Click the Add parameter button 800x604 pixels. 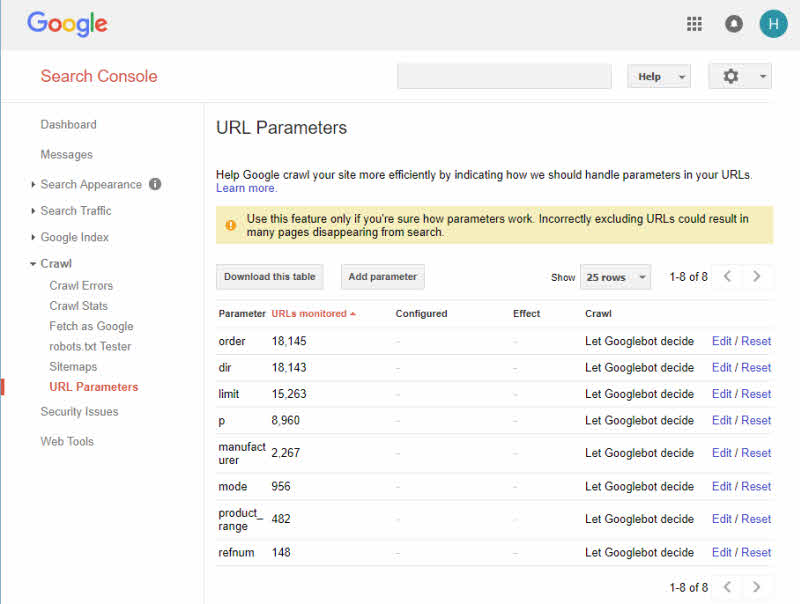[x=382, y=276]
